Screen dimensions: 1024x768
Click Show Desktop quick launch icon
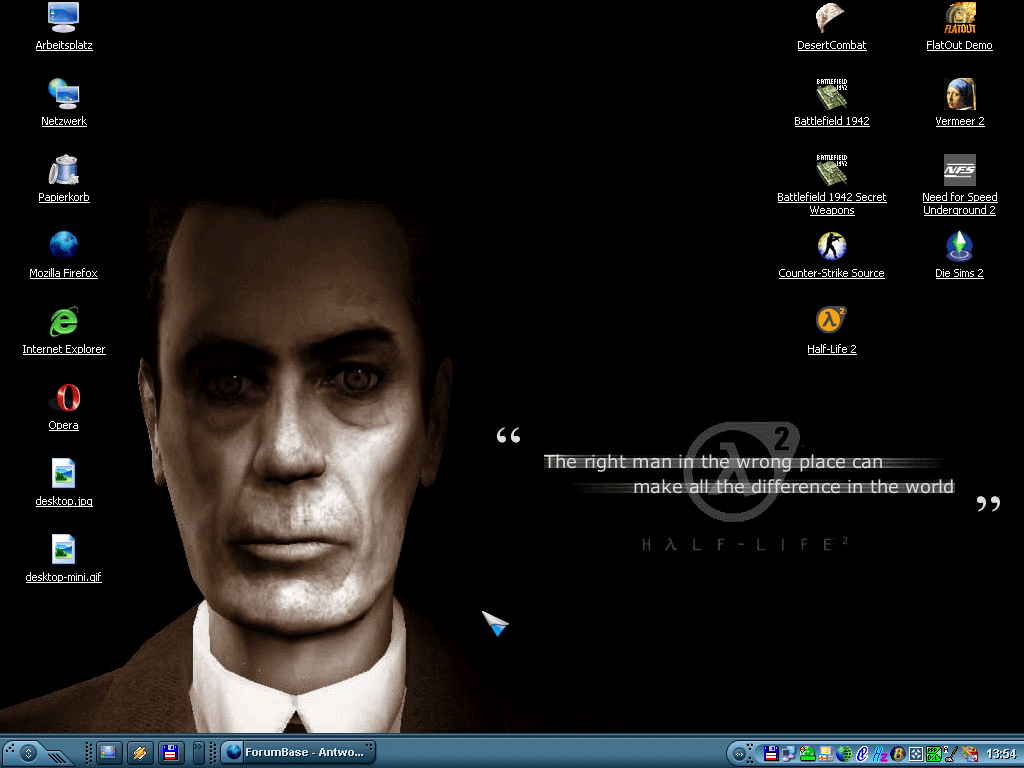pyautogui.click(x=108, y=753)
